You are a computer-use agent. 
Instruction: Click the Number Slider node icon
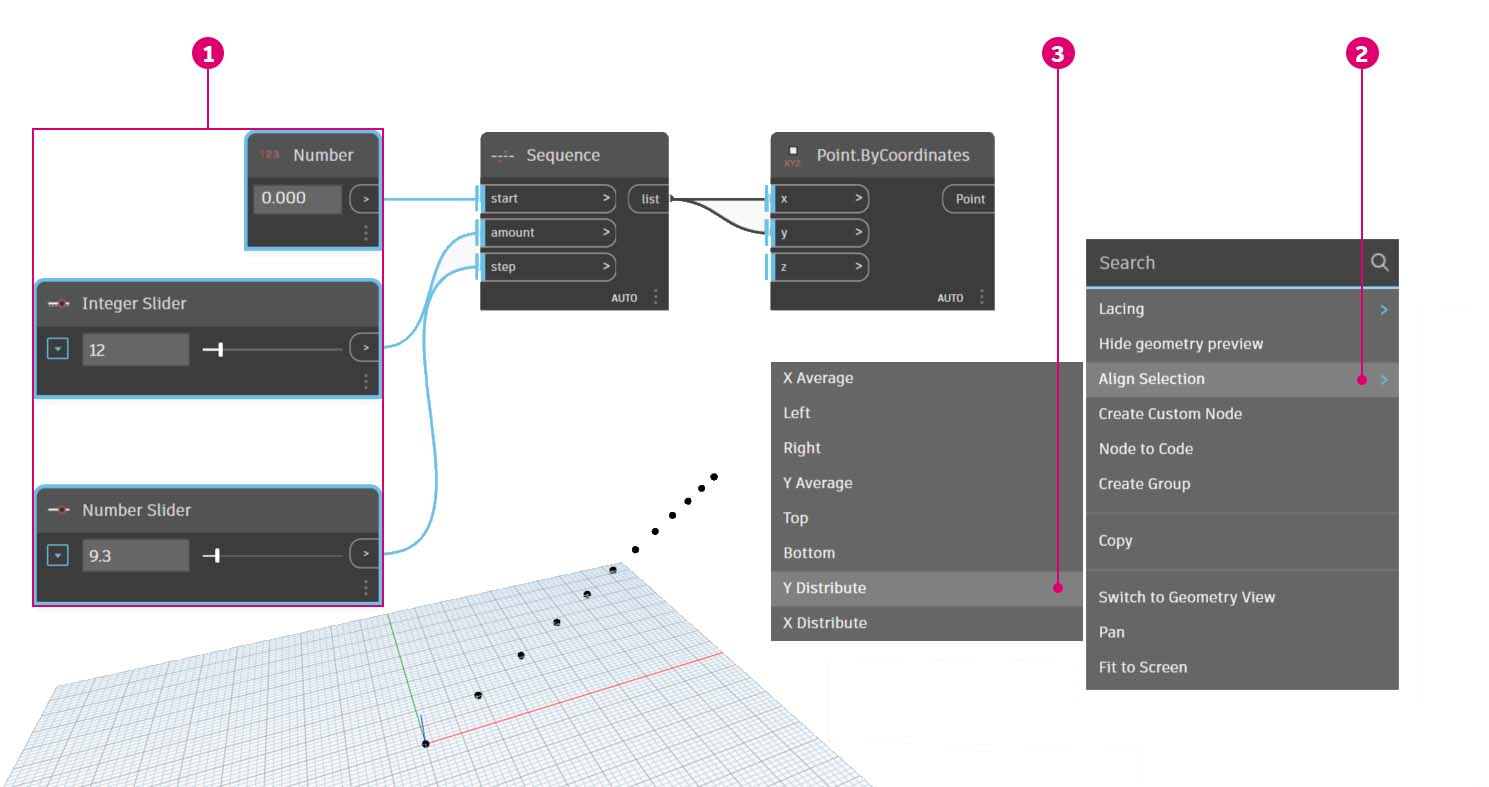point(59,510)
